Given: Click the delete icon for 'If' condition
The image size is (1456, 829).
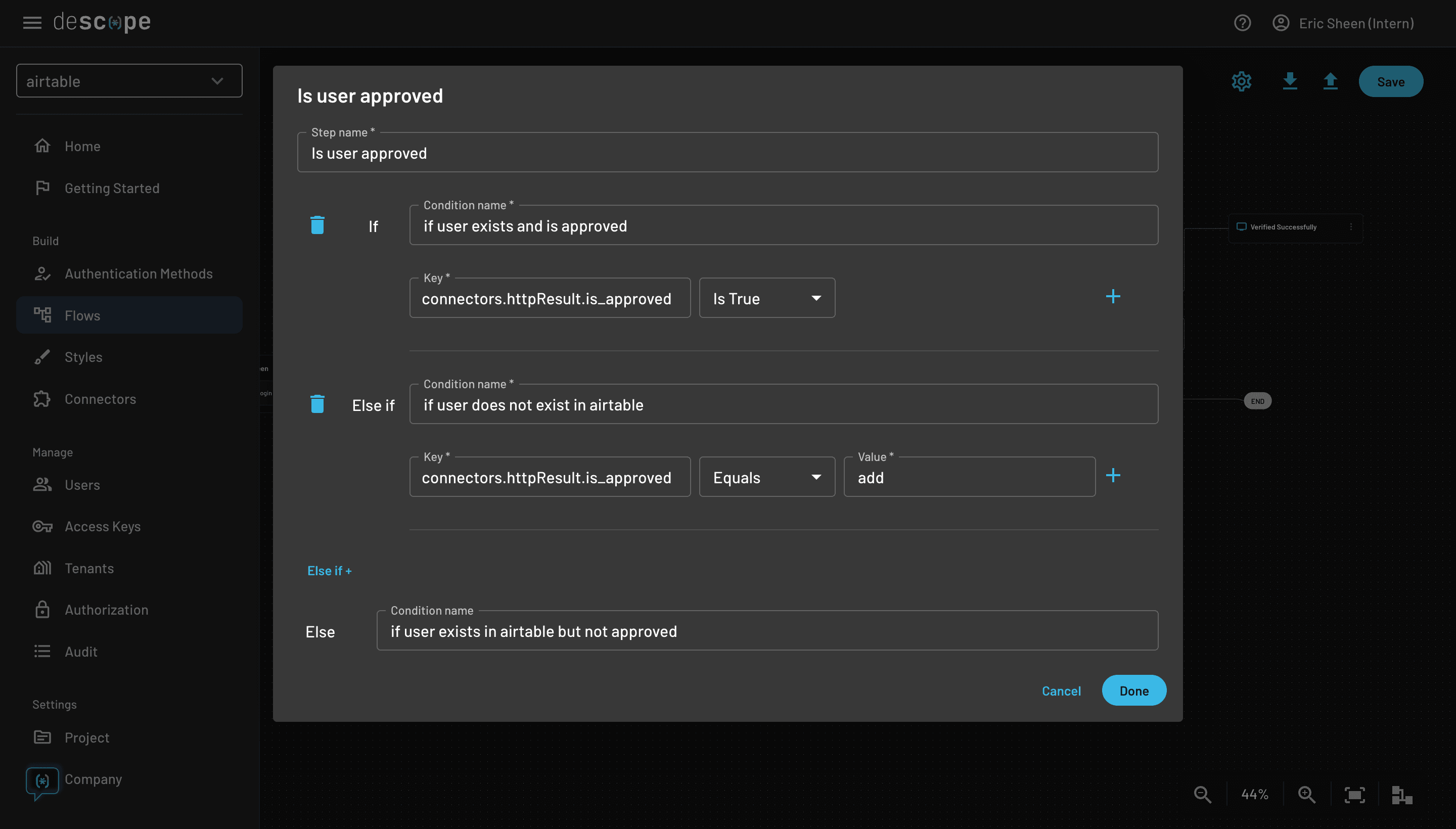Looking at the screenshot, I should point(317,224).
